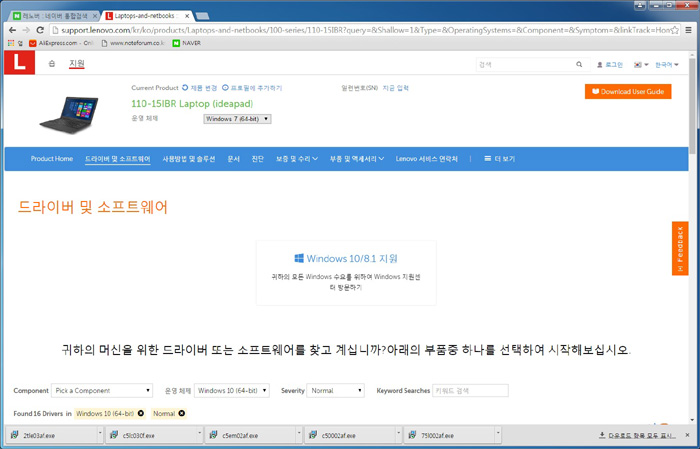Click the Windows 10/8.1 지원 link
The width and height of the screenshot is (700, 449).
[x=346, y=258]
